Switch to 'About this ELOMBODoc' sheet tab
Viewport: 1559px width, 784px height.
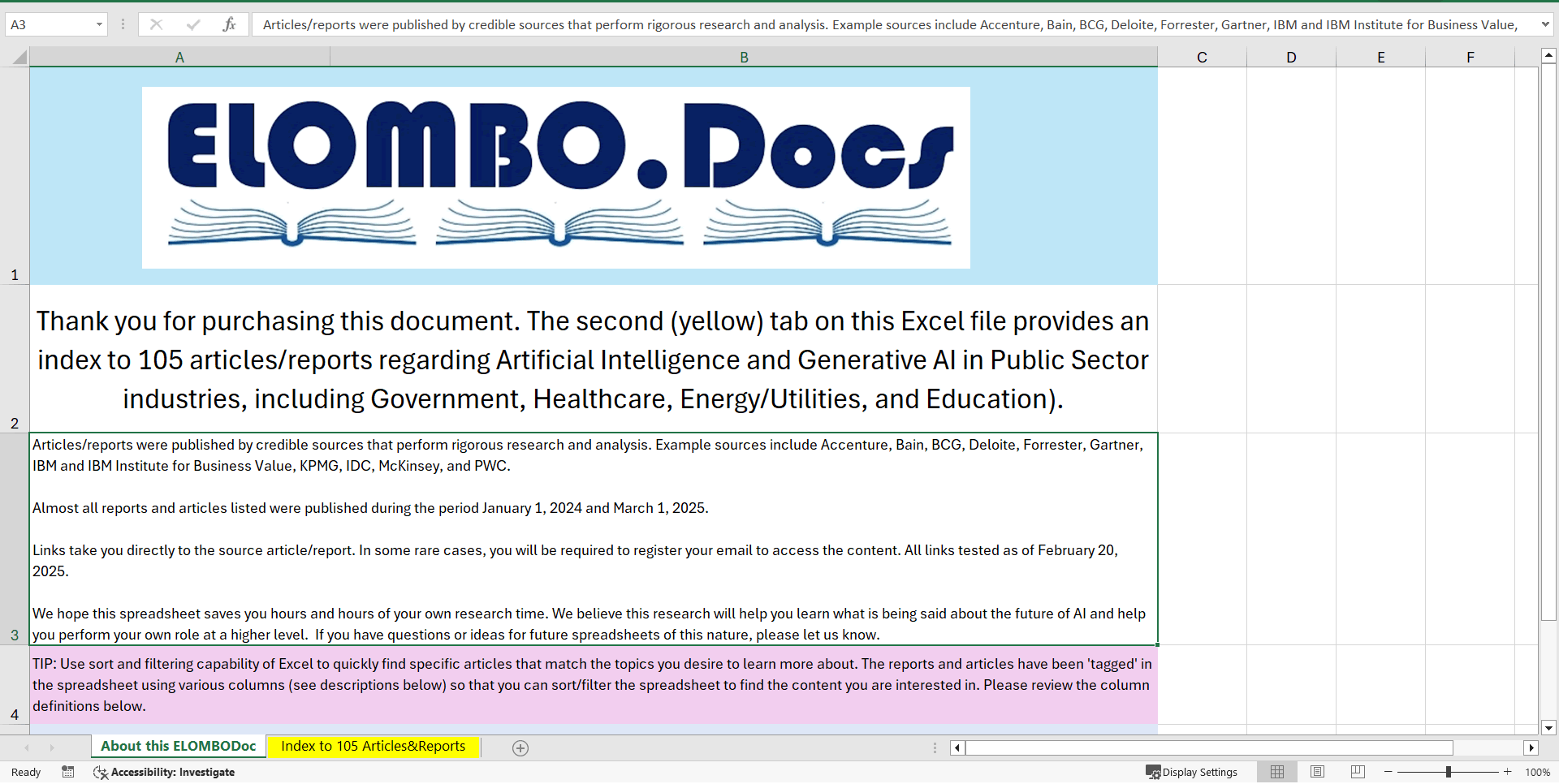coord(178,746)
